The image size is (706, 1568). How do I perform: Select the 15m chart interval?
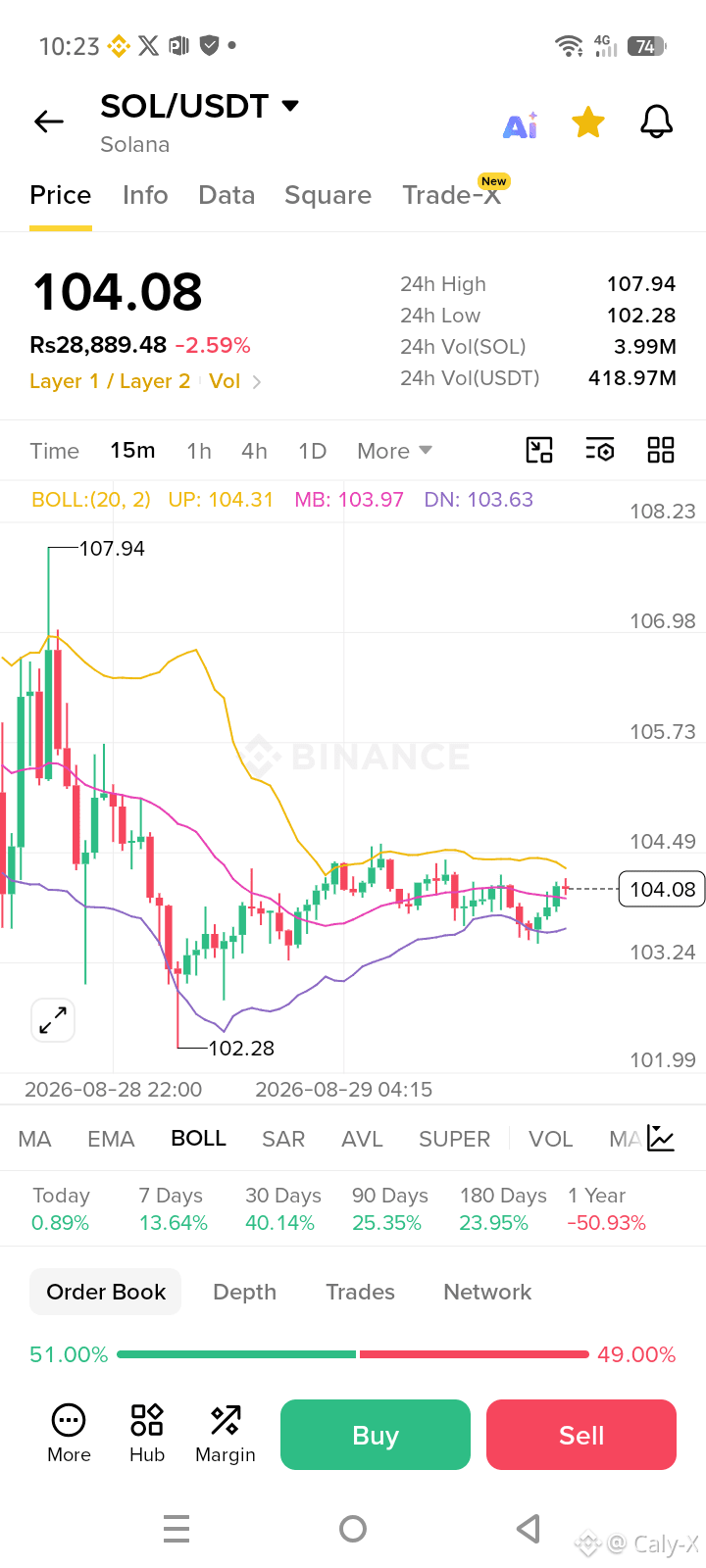click(132, 451)
